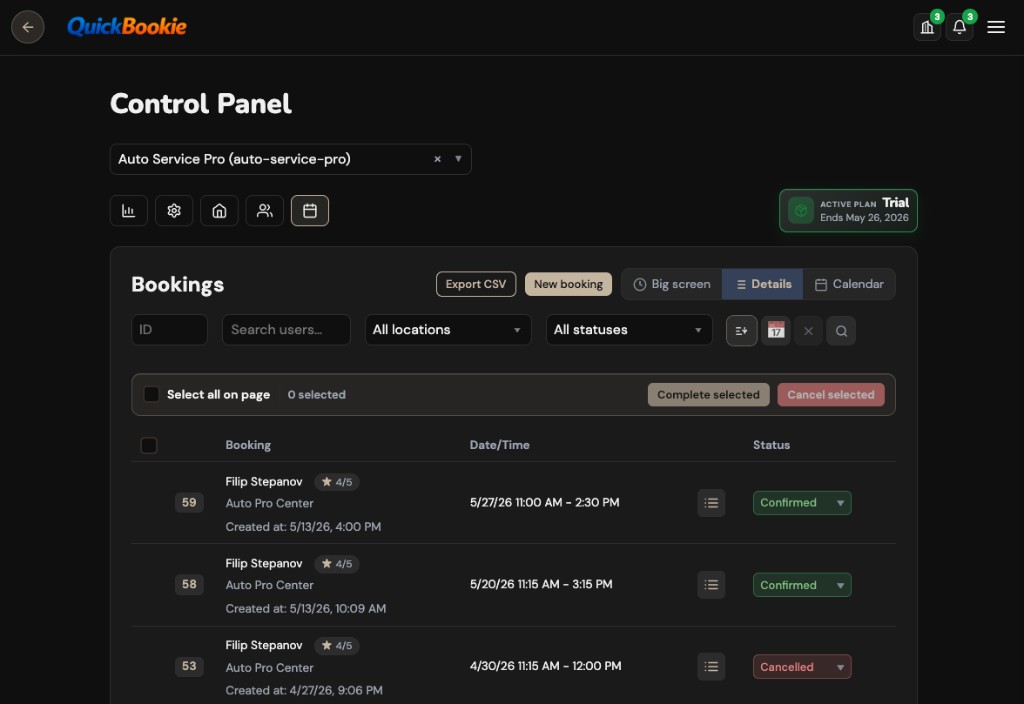
Task: Open the hamburger main menu
Action: coord(996,27)
